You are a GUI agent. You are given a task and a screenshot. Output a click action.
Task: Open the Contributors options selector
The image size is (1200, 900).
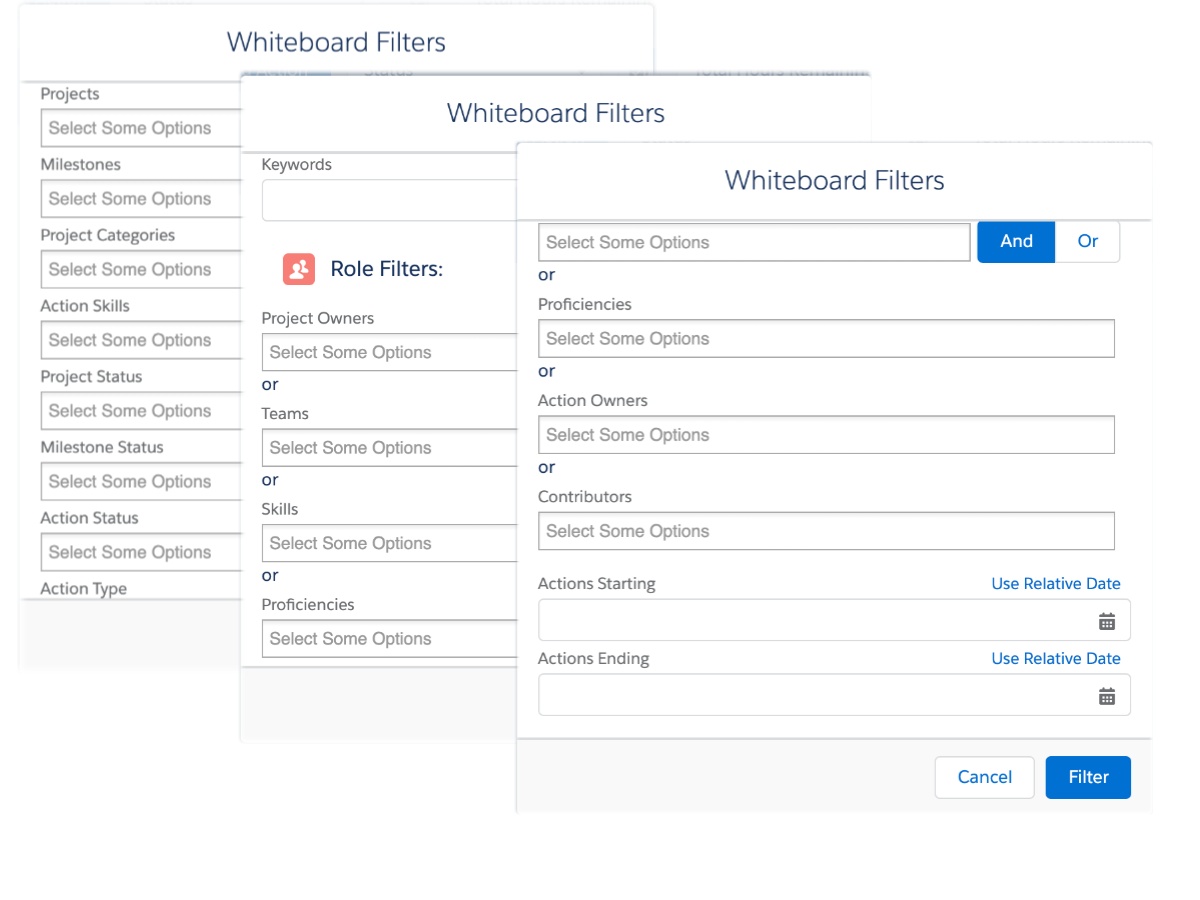826,531
